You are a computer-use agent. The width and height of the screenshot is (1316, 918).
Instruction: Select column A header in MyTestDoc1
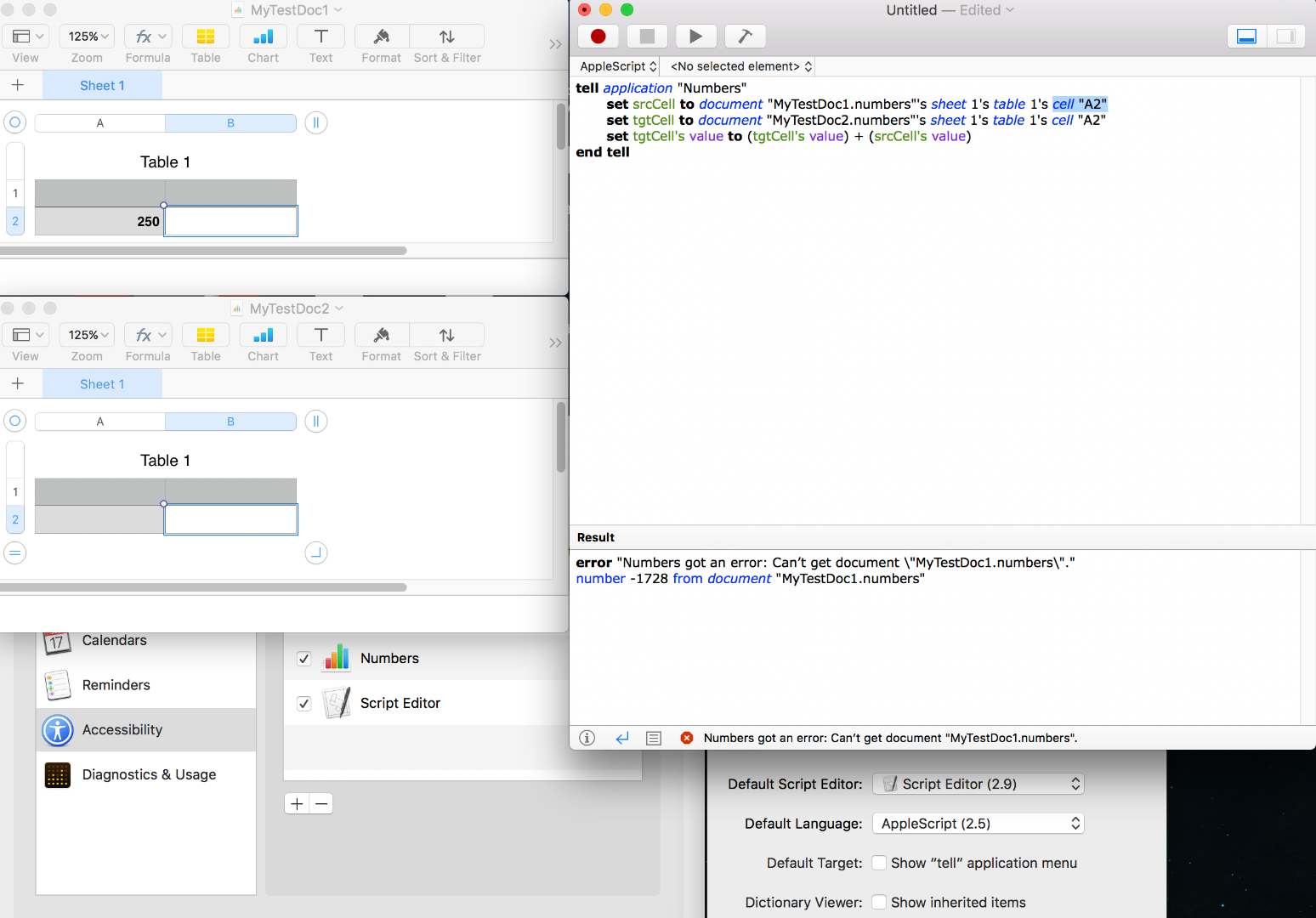click(x=100, y=123)
